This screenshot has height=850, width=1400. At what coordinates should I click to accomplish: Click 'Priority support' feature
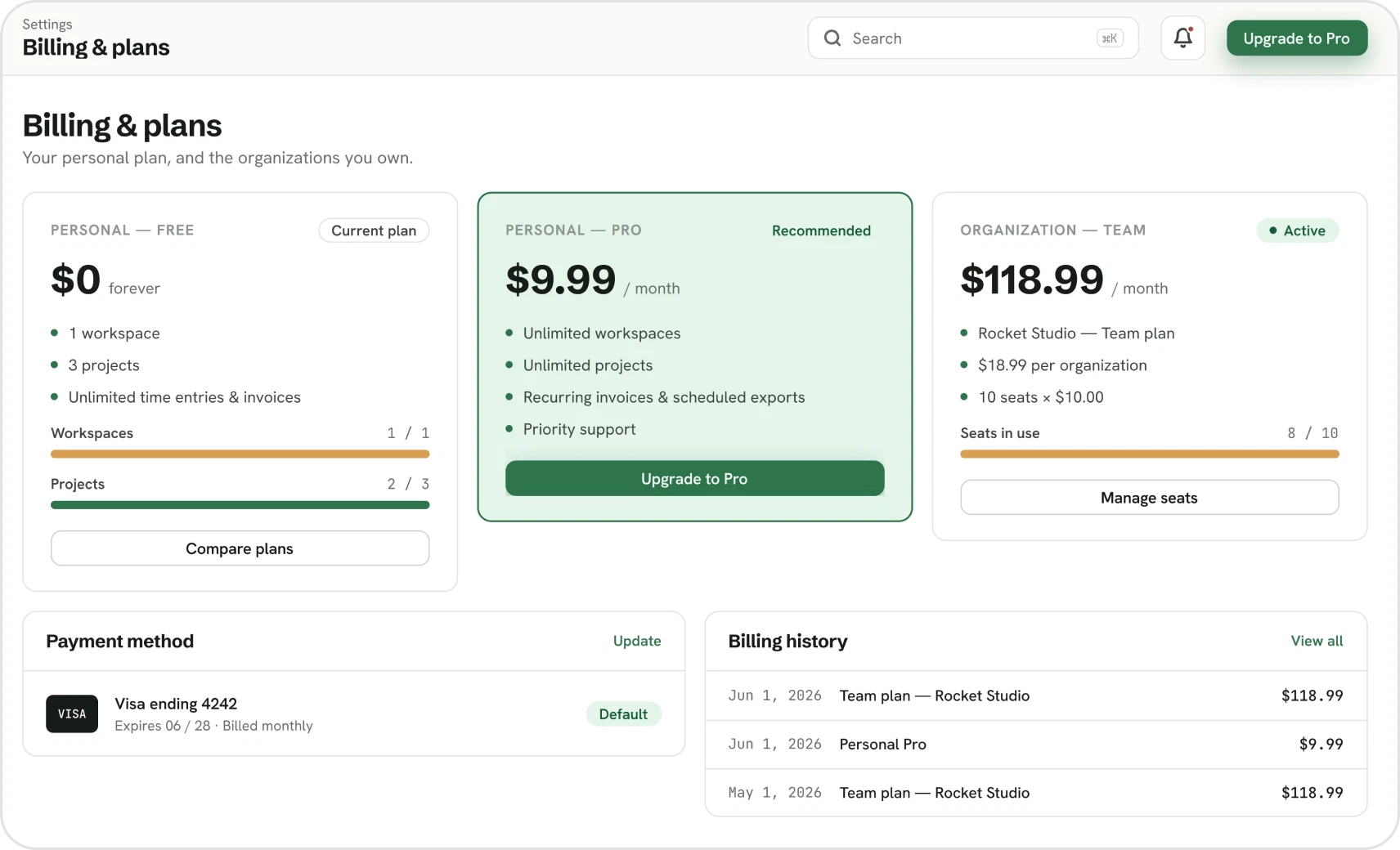pos(579,429)
